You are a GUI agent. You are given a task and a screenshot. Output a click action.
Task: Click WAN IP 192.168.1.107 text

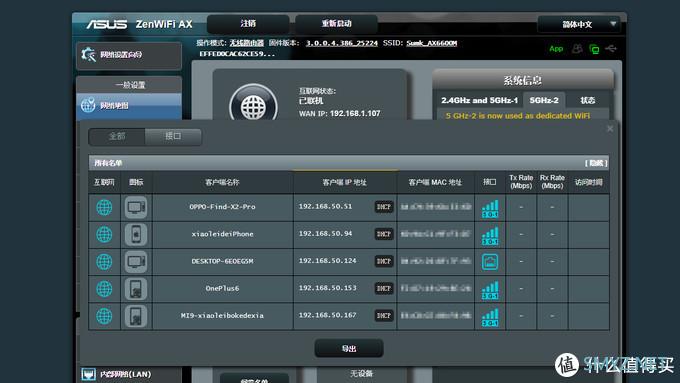[355, 113]
